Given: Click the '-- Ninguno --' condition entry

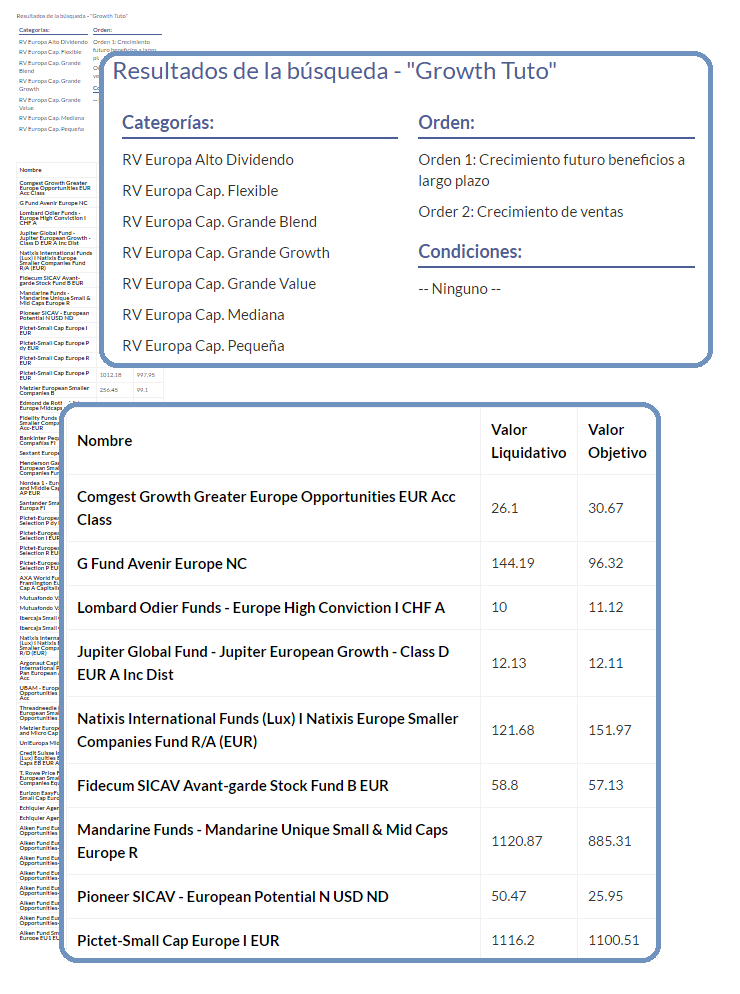Looking at the screenshot, I should pyautogui.click(x=459, y=289).
